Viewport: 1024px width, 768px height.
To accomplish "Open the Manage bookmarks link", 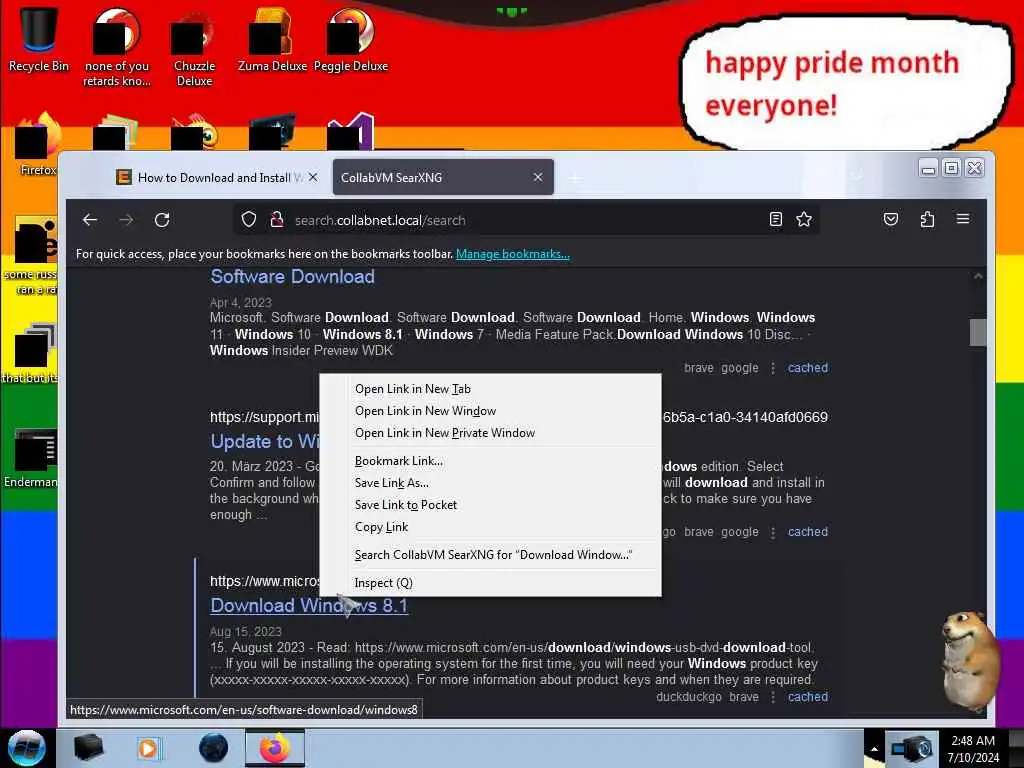I will click(513, 254).
